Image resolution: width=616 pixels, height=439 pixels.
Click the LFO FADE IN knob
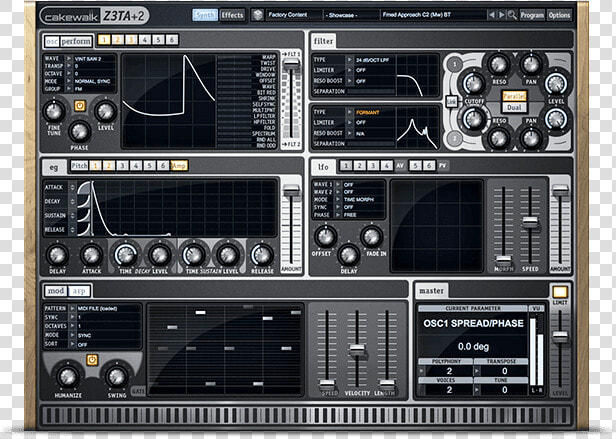coord(371,237)
